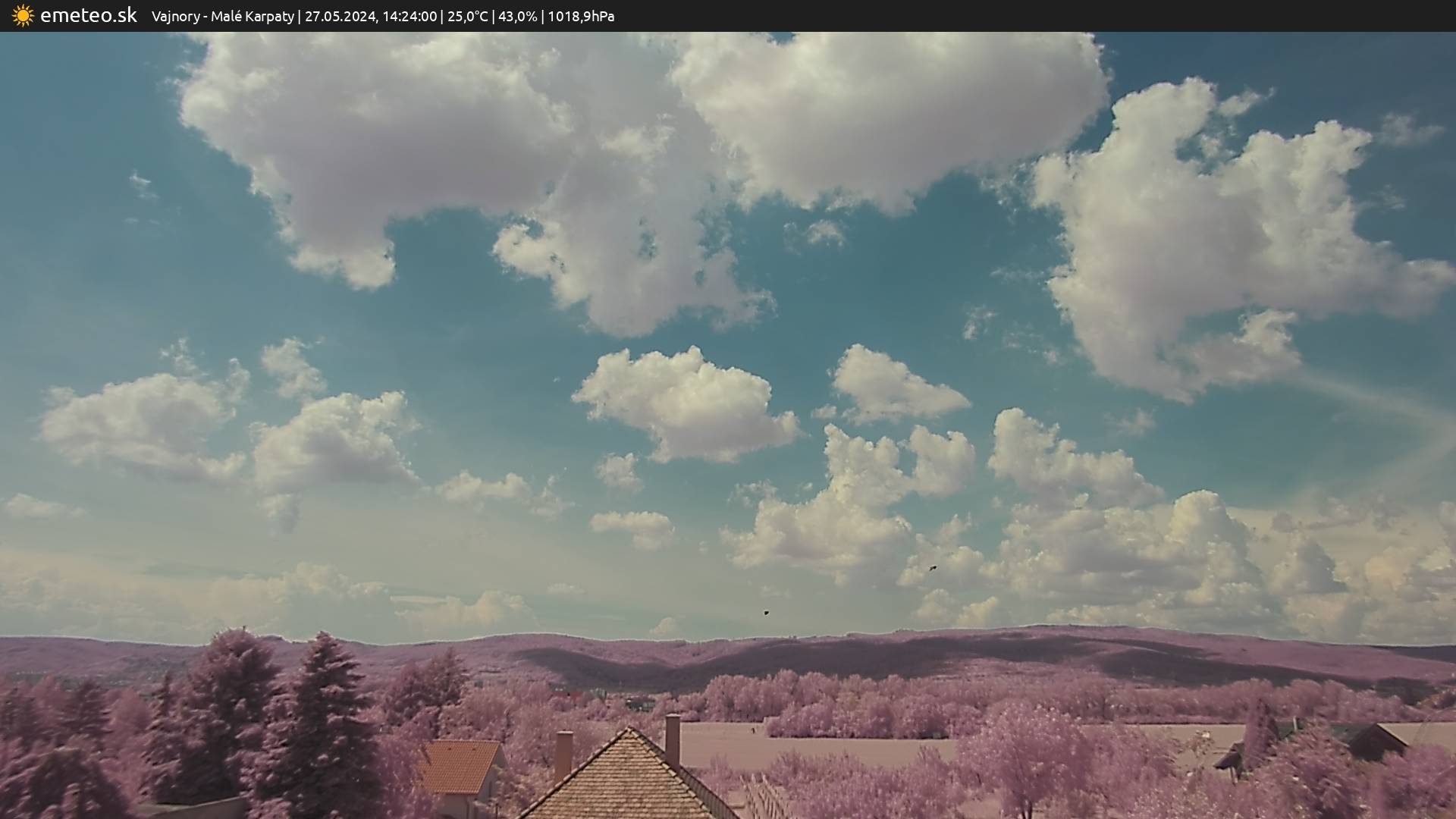Click the lower bird near the horizon
The height and width of the screenshot is (819, 1456).
point(767,612)
